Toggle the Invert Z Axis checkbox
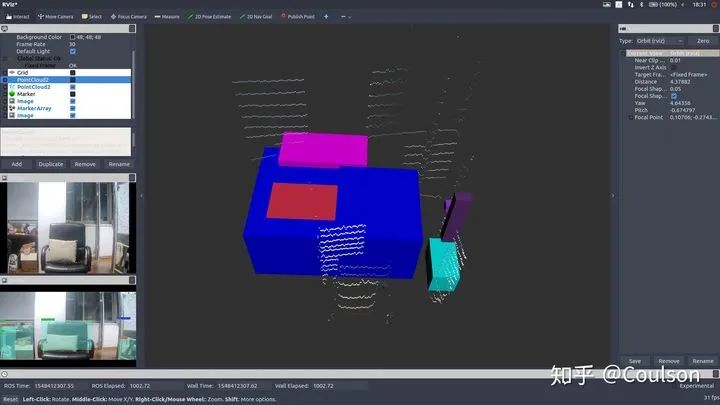The height and width of the screenshot is (405, 720). (674, 68)
